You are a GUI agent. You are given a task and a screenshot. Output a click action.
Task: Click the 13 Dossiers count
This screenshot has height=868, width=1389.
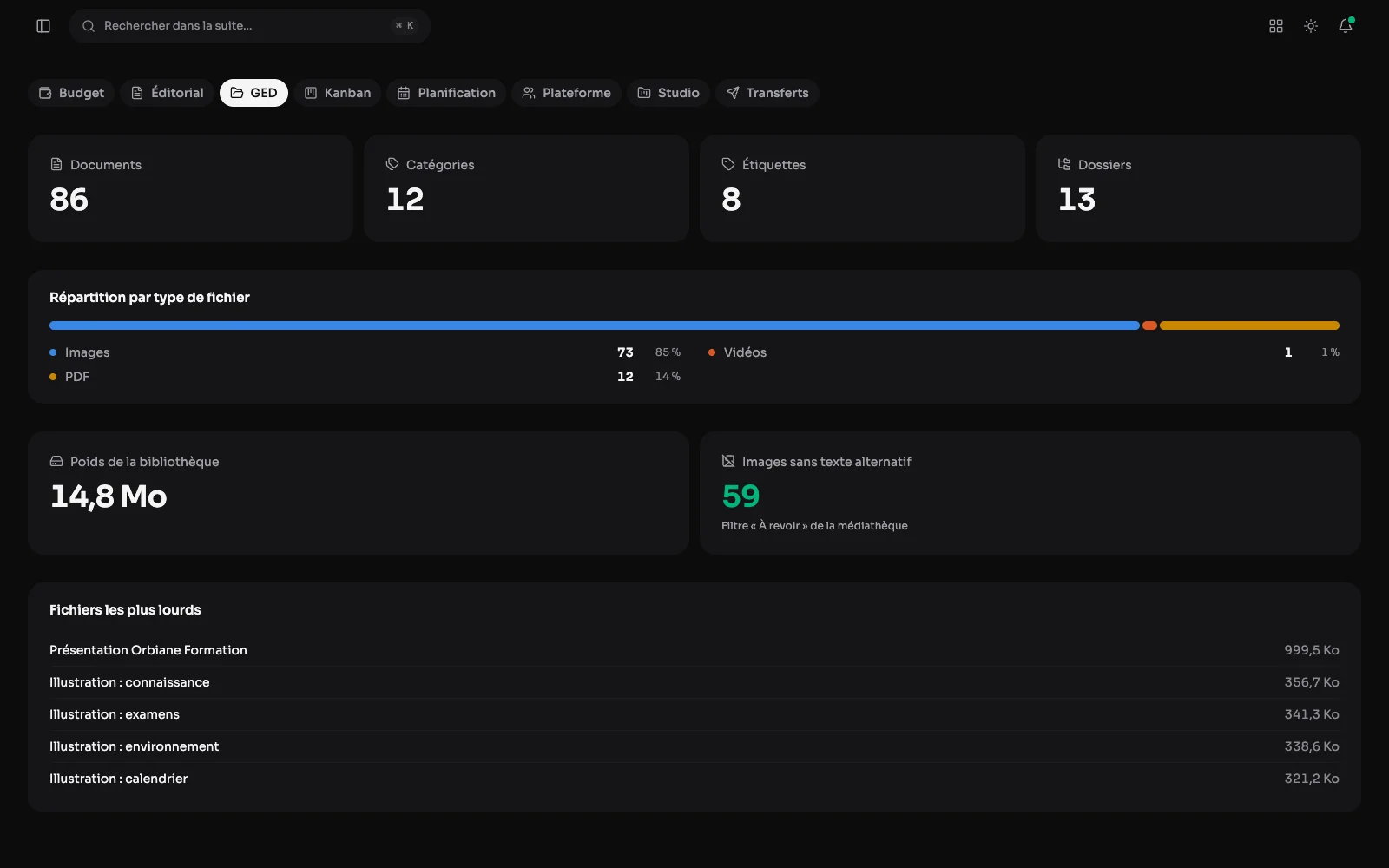1076,200
